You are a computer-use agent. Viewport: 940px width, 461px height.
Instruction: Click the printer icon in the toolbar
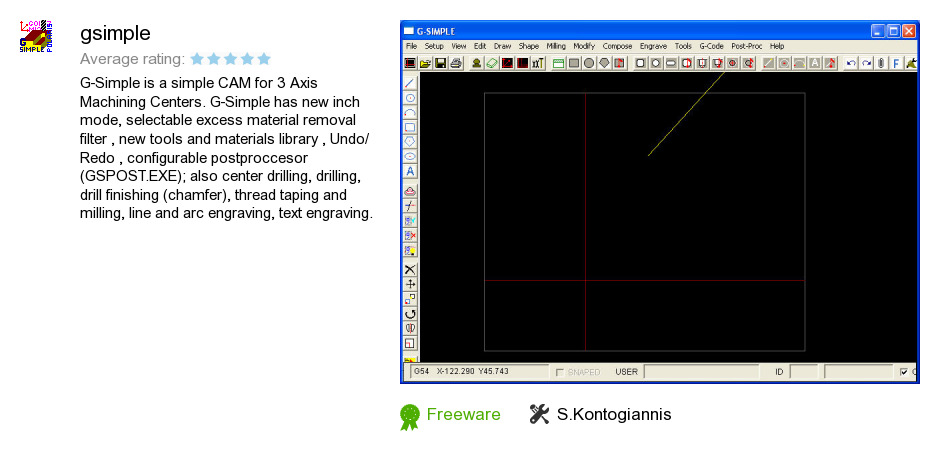click(x=456, y=63)
